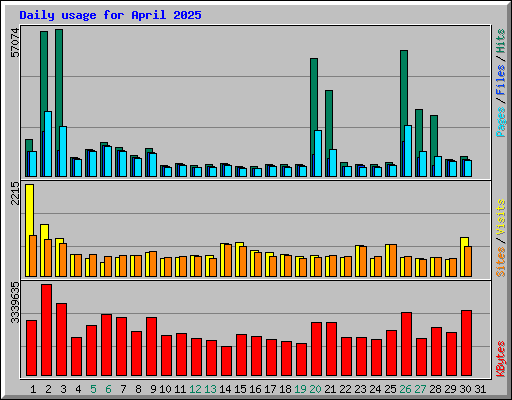
Task: Click day 2 on the date axis
Action: (48, 389)
